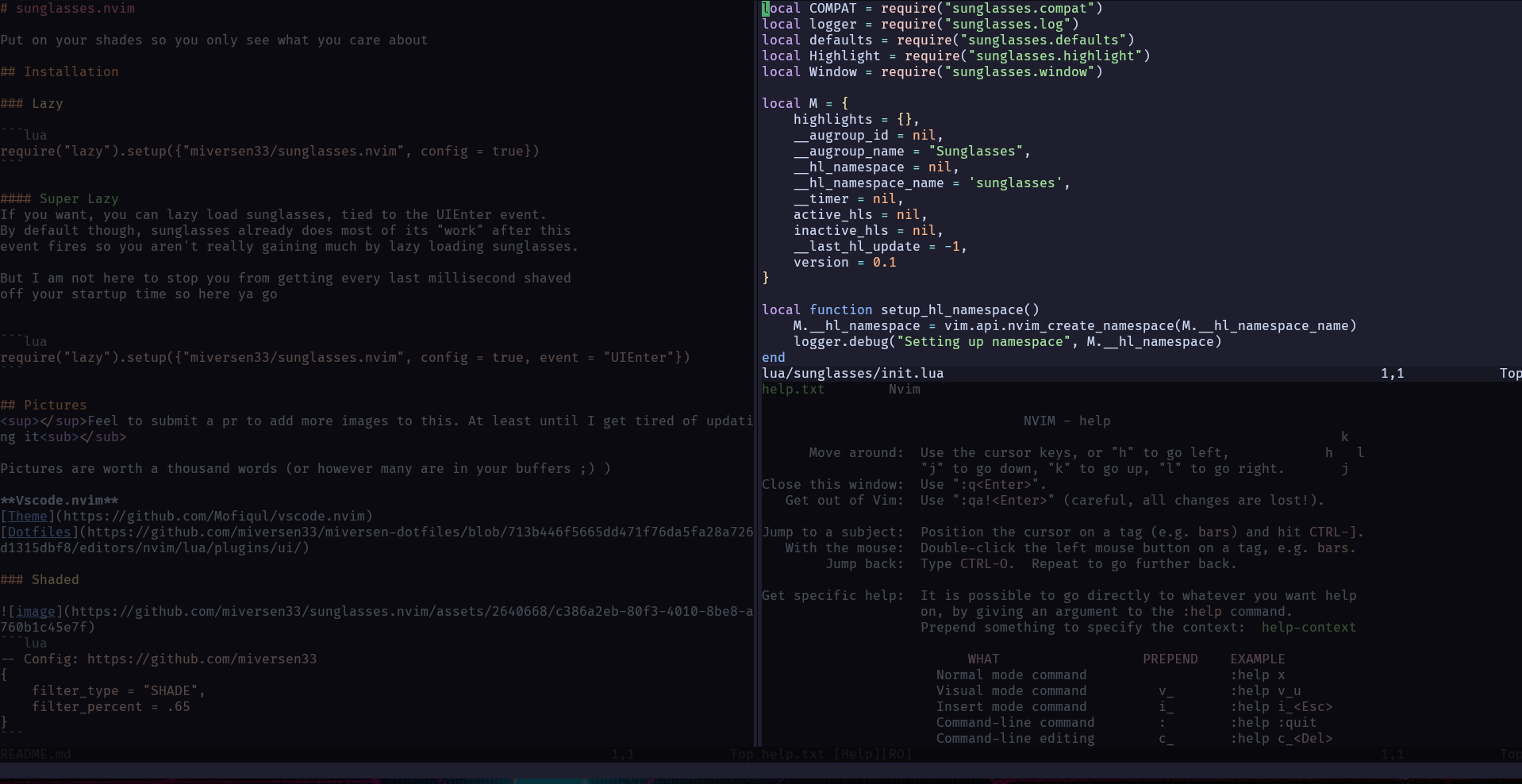Click the 'Command-line editing' table row

pos(1135,738)
